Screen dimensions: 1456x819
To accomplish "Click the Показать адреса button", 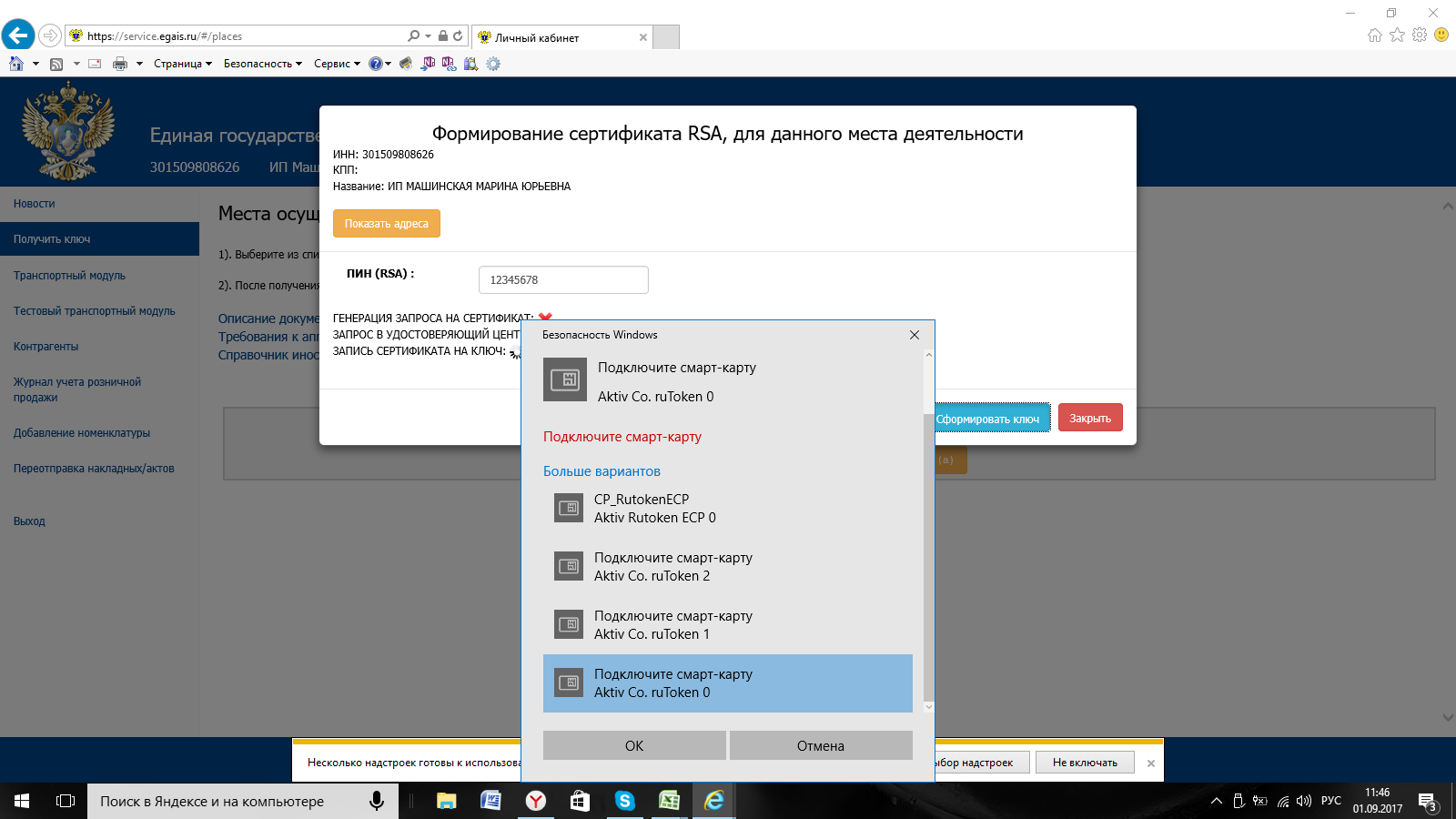I will (386, 224).
